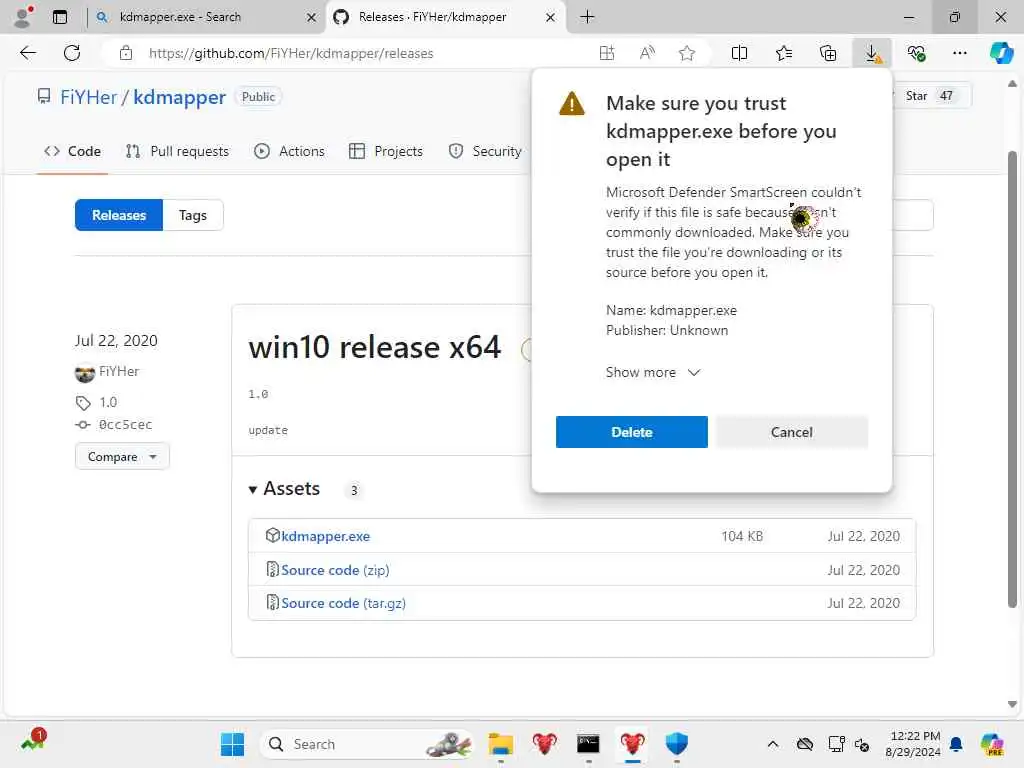Viewport: 1024px width, 768px height.
Task: Click the page vertical scrollbar
Action: tap(1012, 379)
